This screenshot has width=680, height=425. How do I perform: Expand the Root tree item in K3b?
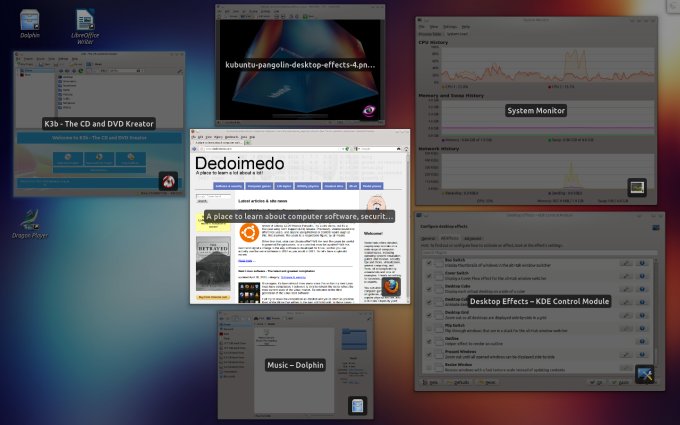point(19,75)
